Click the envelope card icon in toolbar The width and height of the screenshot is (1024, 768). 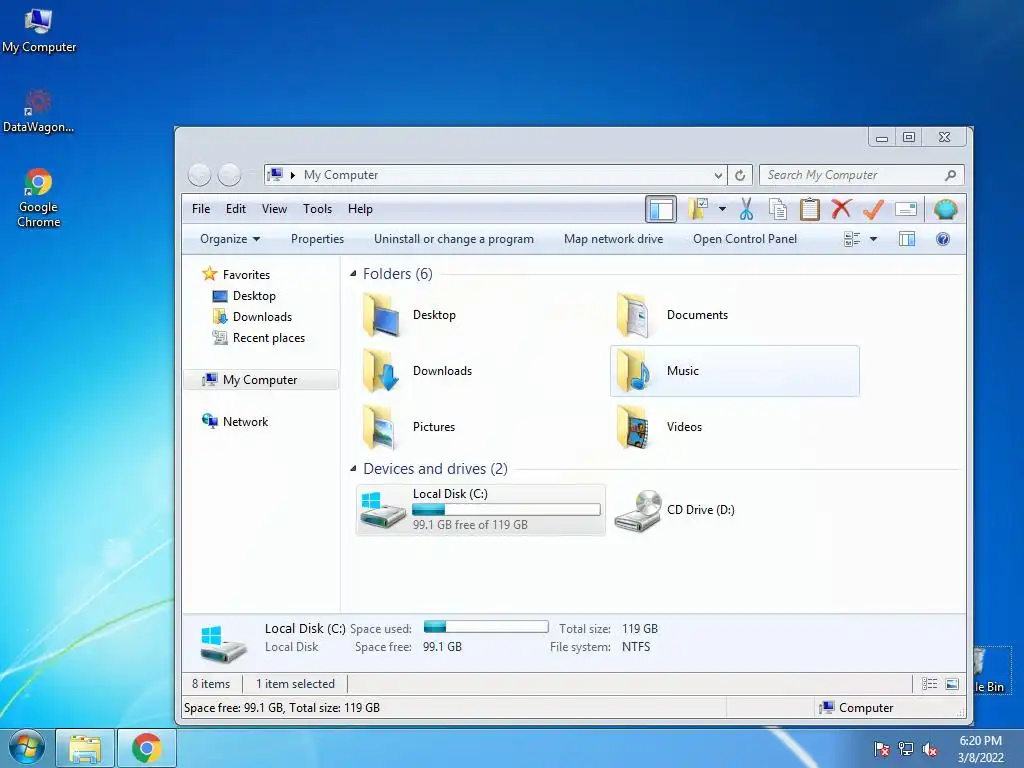point(906,209)
